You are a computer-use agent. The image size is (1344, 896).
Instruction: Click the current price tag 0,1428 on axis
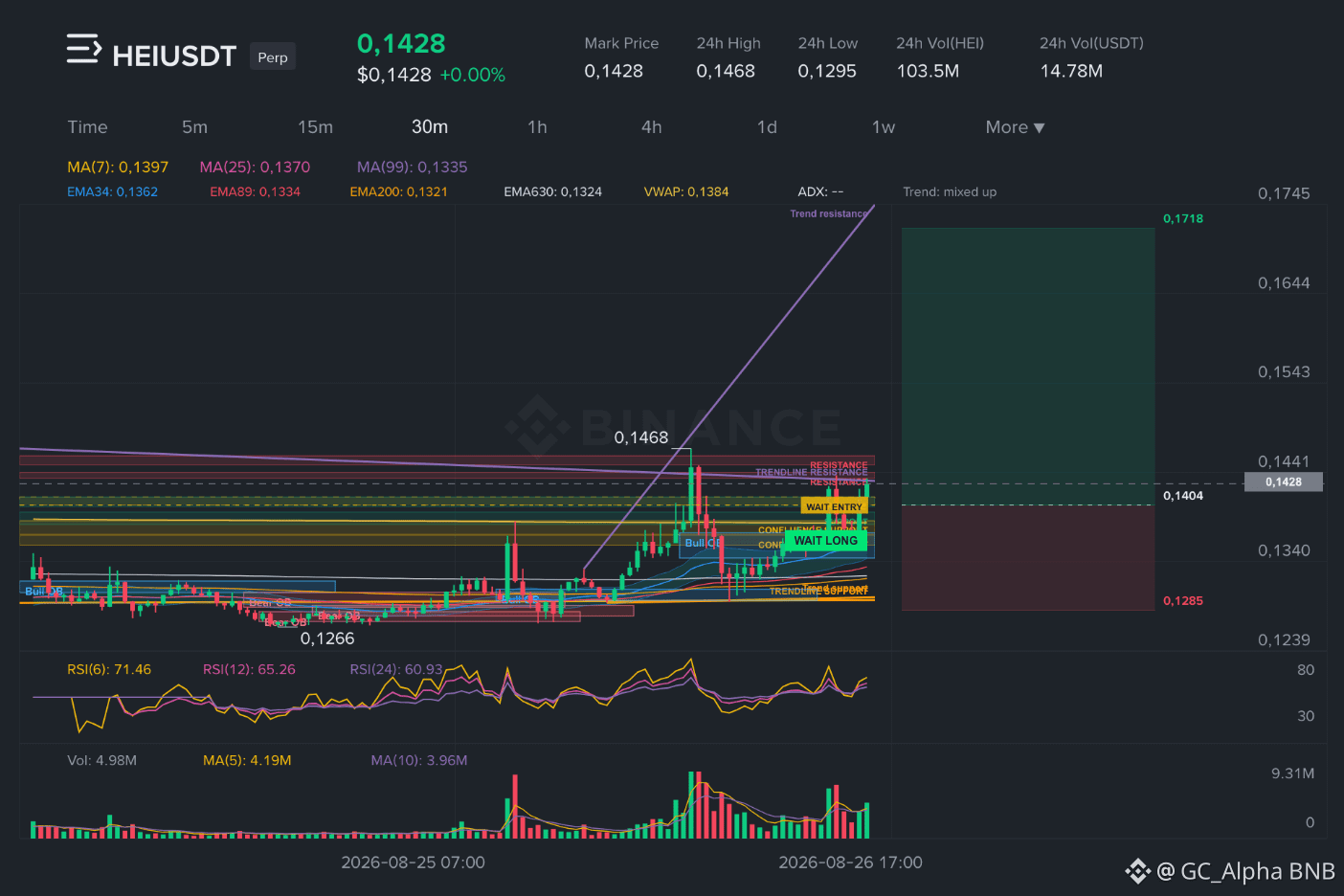(1283, 482)
